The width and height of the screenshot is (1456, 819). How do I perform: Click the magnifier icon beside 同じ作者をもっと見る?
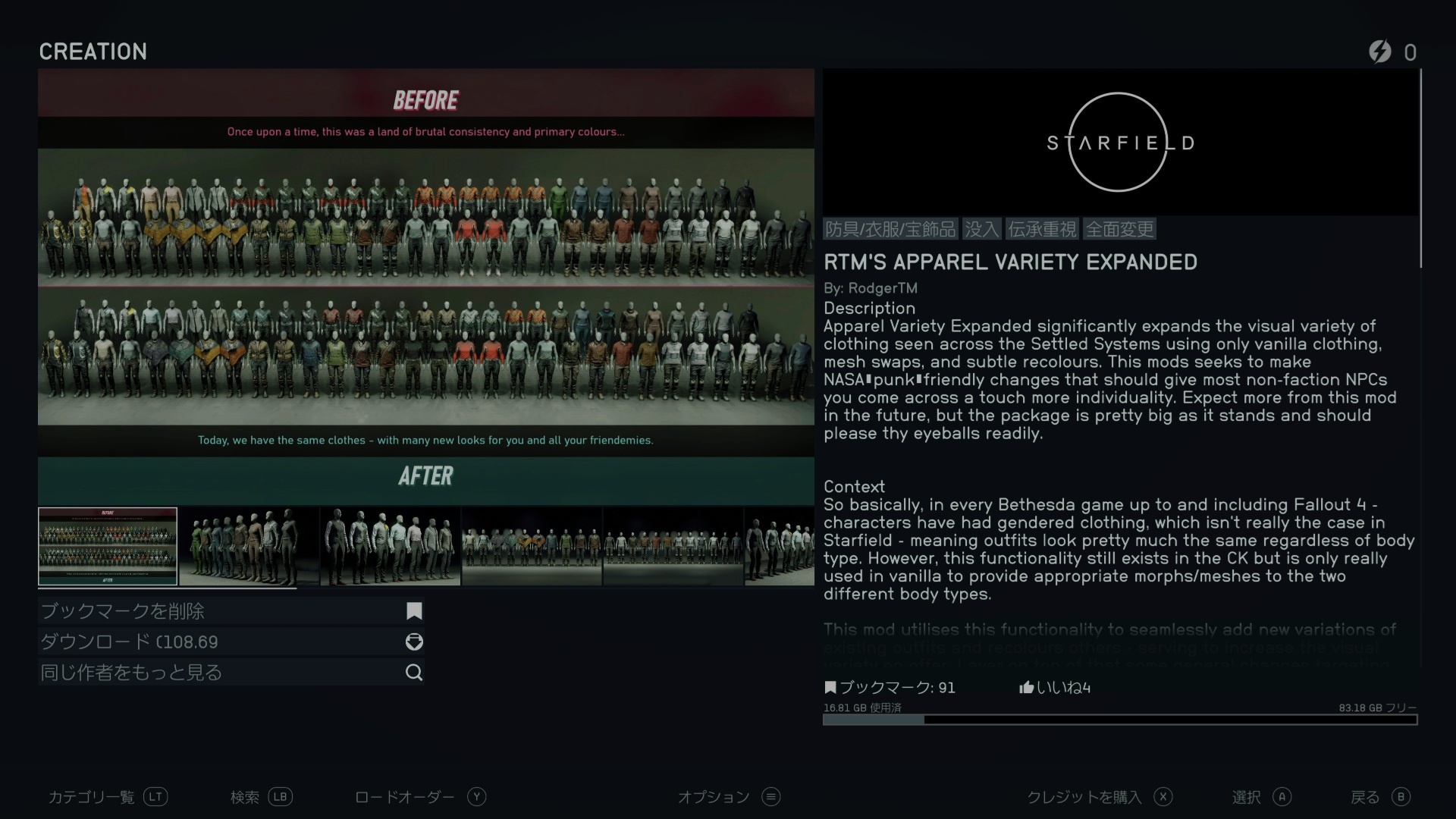point(414,673)
